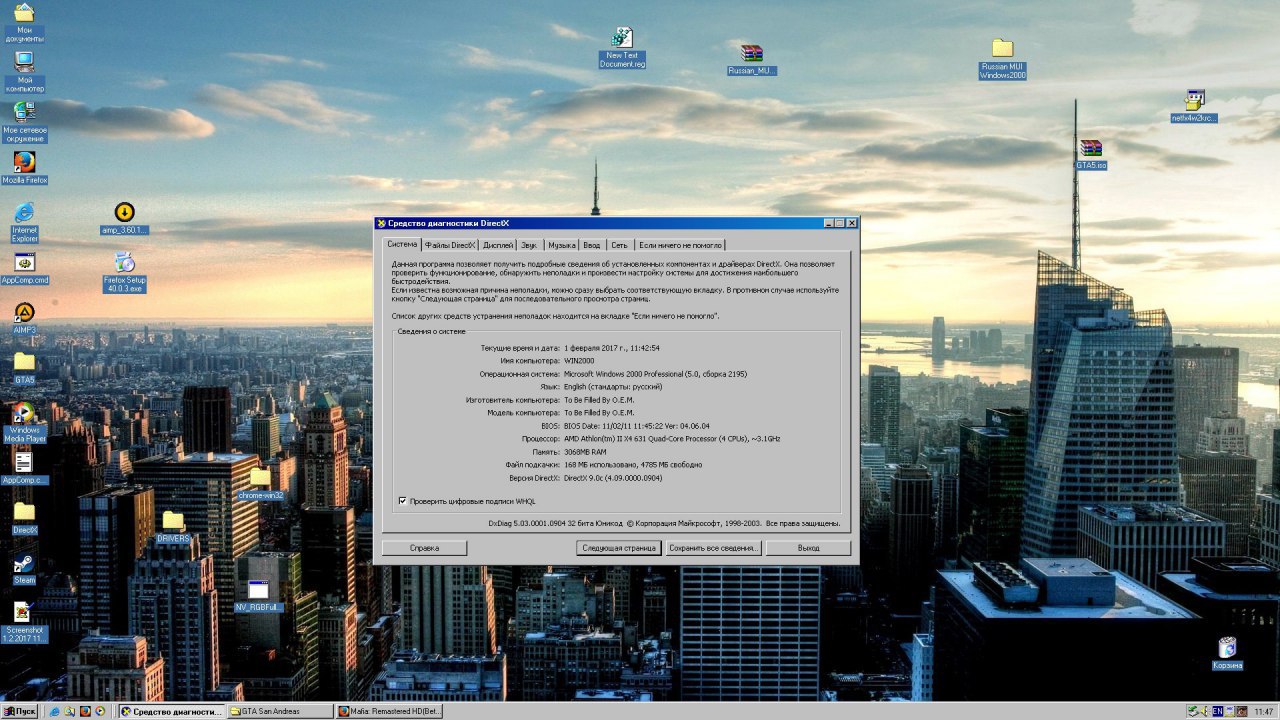Click Сохранить все сведения button

tap(714, 548)
